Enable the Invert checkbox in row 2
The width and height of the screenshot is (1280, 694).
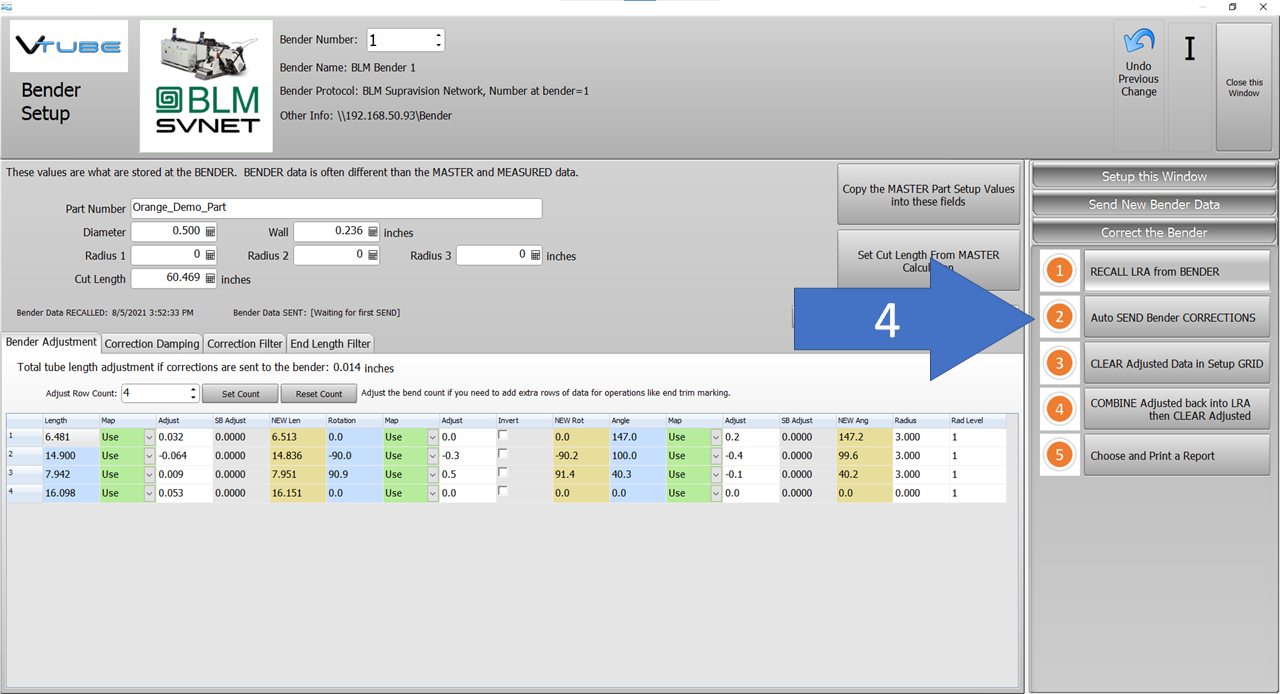click(x=503, y=454)
